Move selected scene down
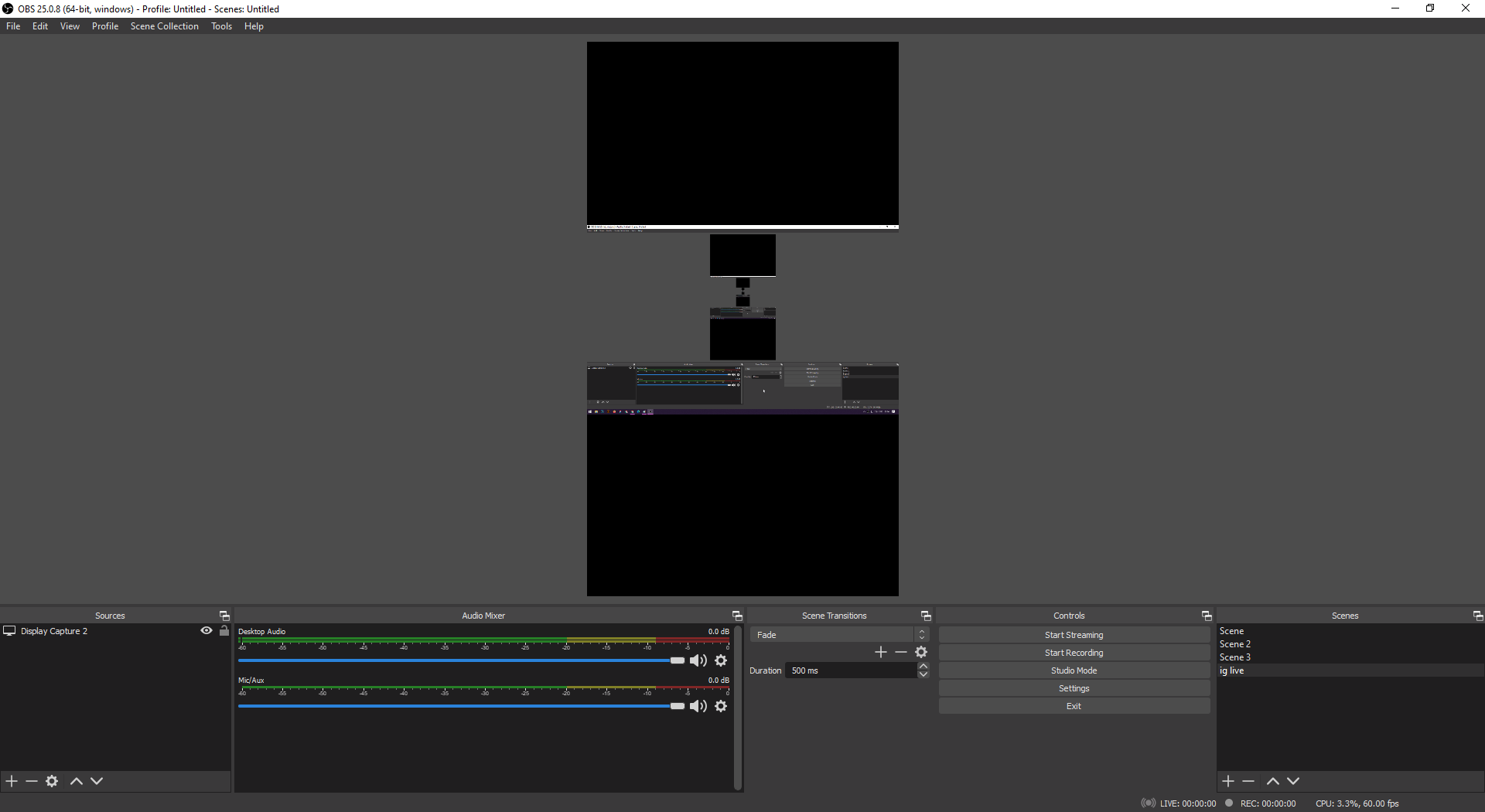Image resolution: width=1485 pixels, height=812 pixels. click(1293, 781)
